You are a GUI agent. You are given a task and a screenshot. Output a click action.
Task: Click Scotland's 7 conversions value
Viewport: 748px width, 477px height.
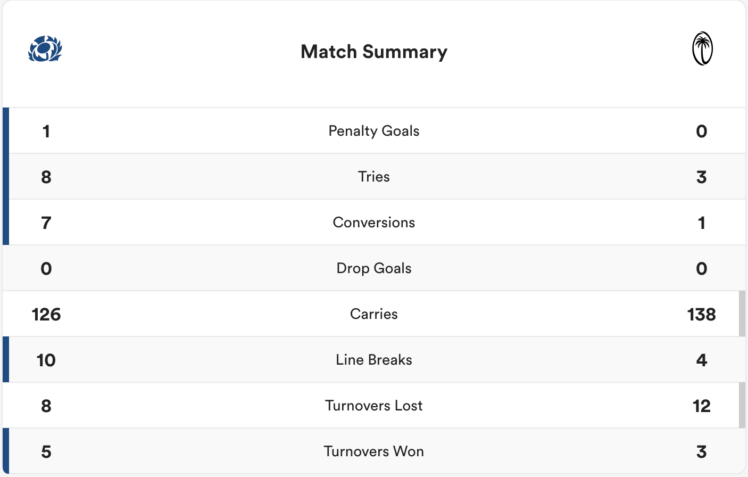46,223
